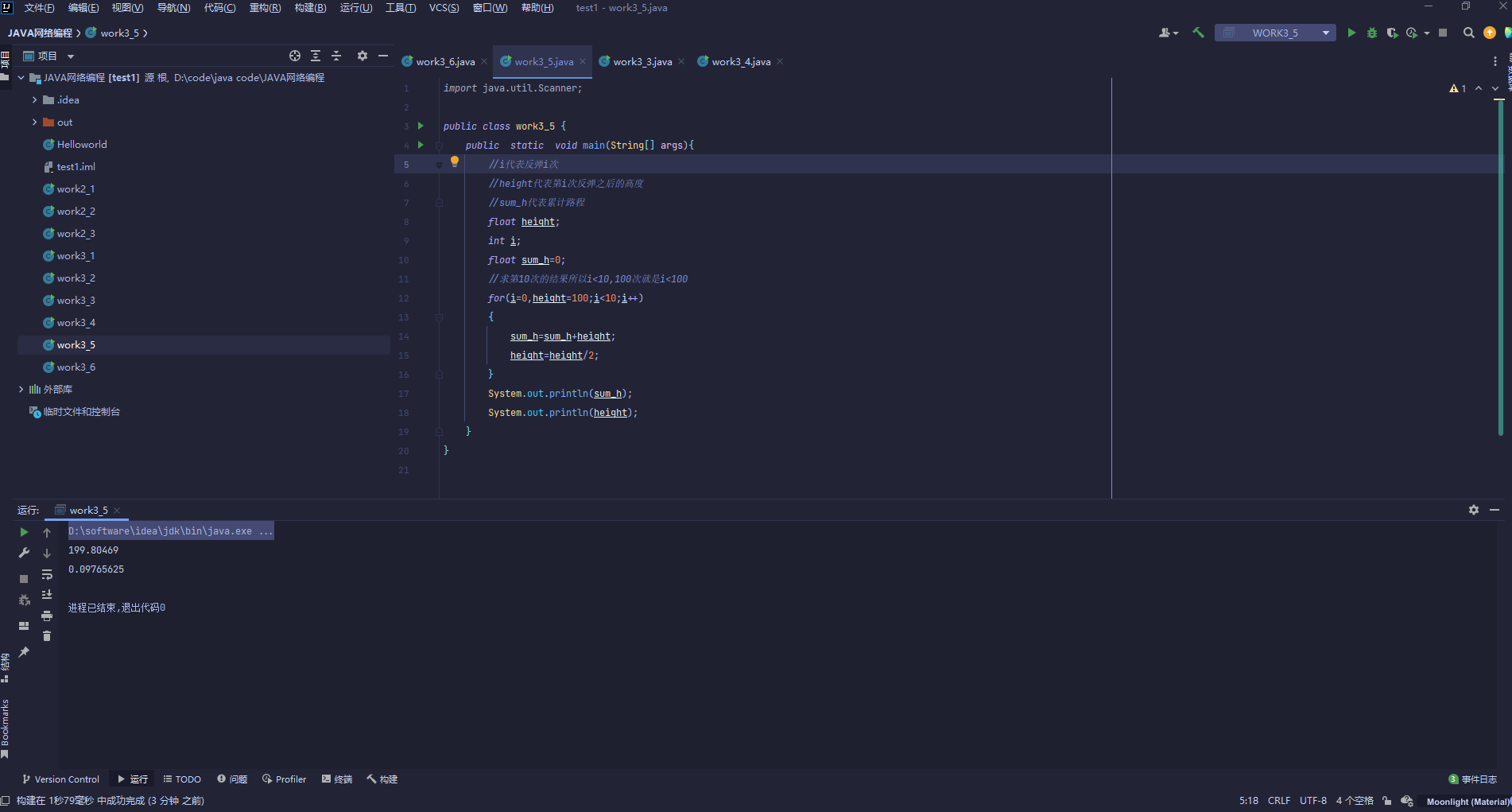Image resolution: width=1512 pixels, height=812 pixels.
Task: Toggle scroll to end in console
Action: (47, 595)
